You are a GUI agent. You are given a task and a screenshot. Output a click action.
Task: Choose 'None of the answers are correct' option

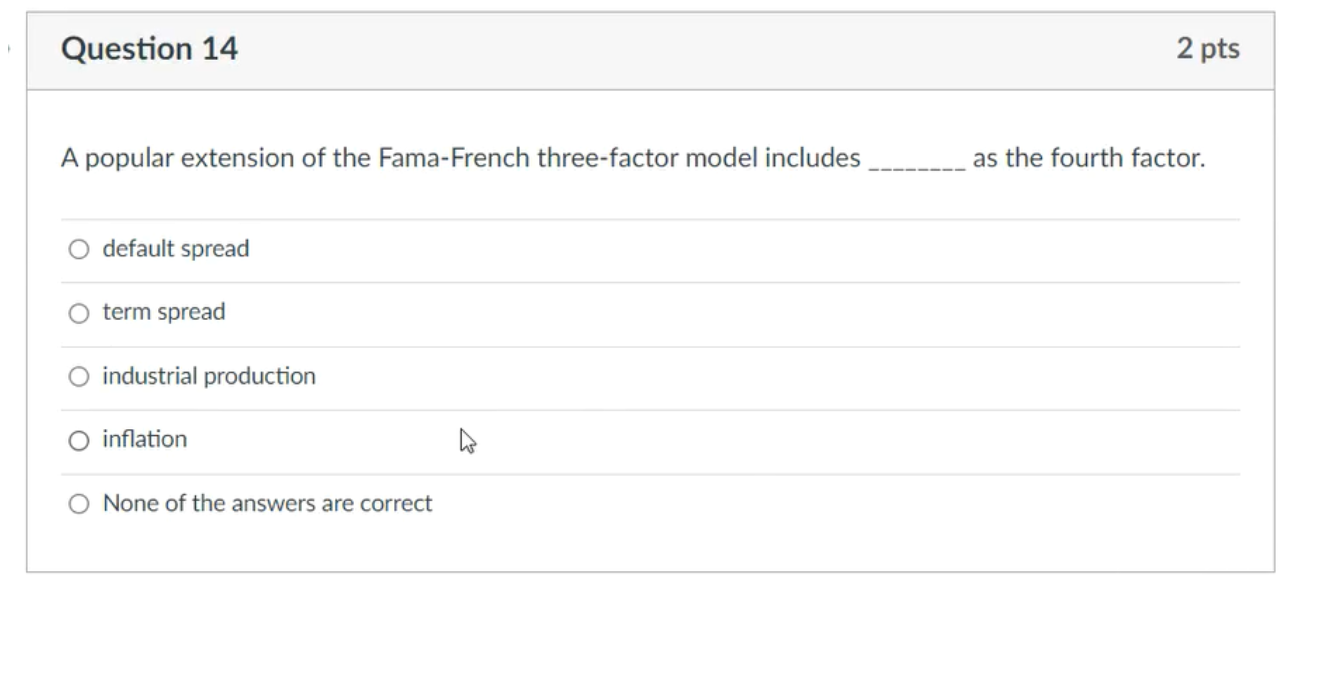[x=79, y=503]
